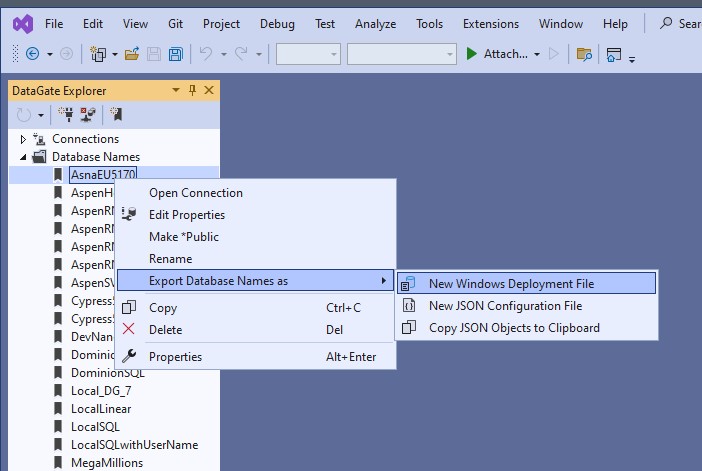This screenshot has height=471, width=702.
Task: Click the Copy JSON Objects clipboard icon
Action: coord(409,327)
